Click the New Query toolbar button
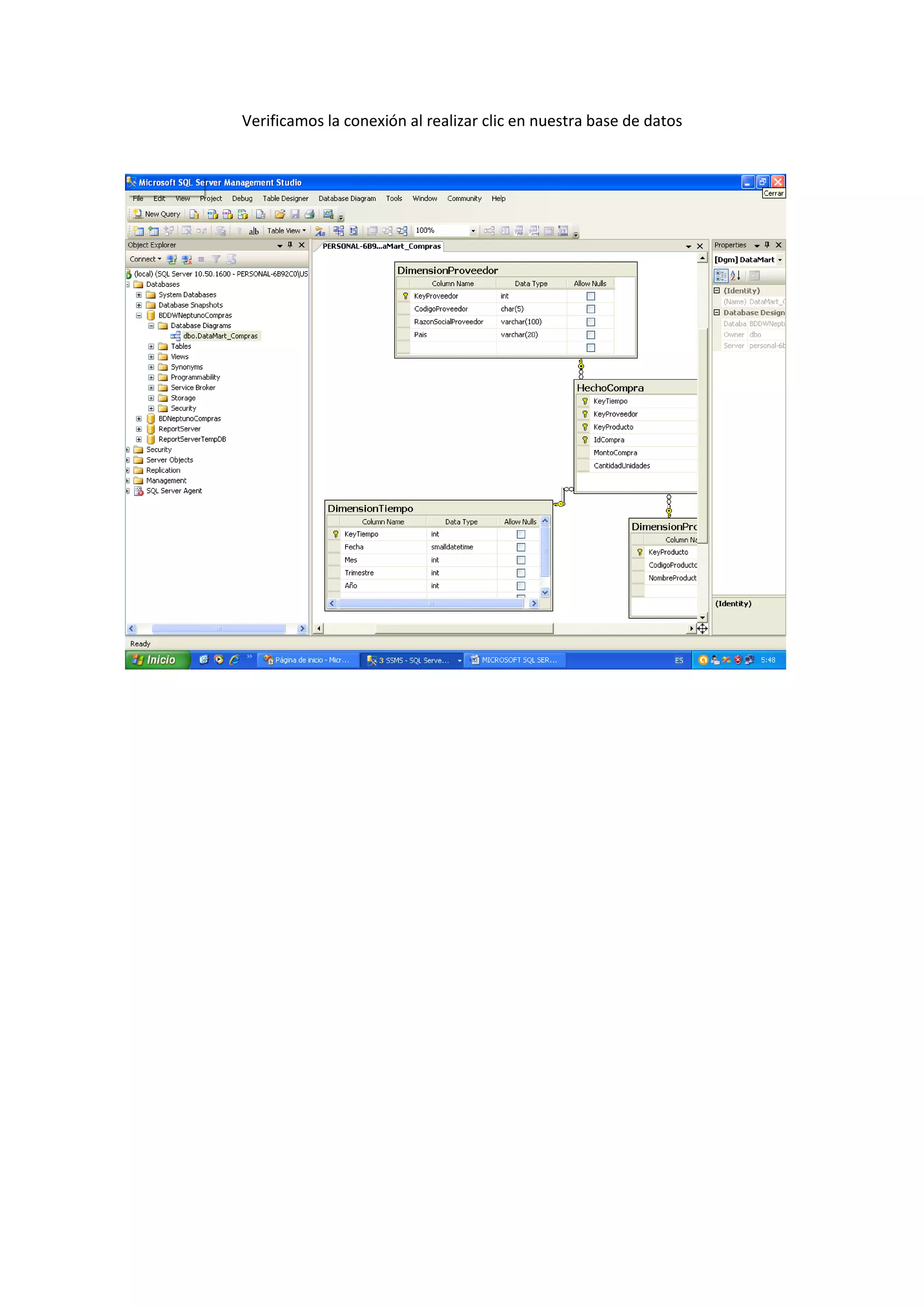This screenshot has width=924, height=1307. coord(157,214)
